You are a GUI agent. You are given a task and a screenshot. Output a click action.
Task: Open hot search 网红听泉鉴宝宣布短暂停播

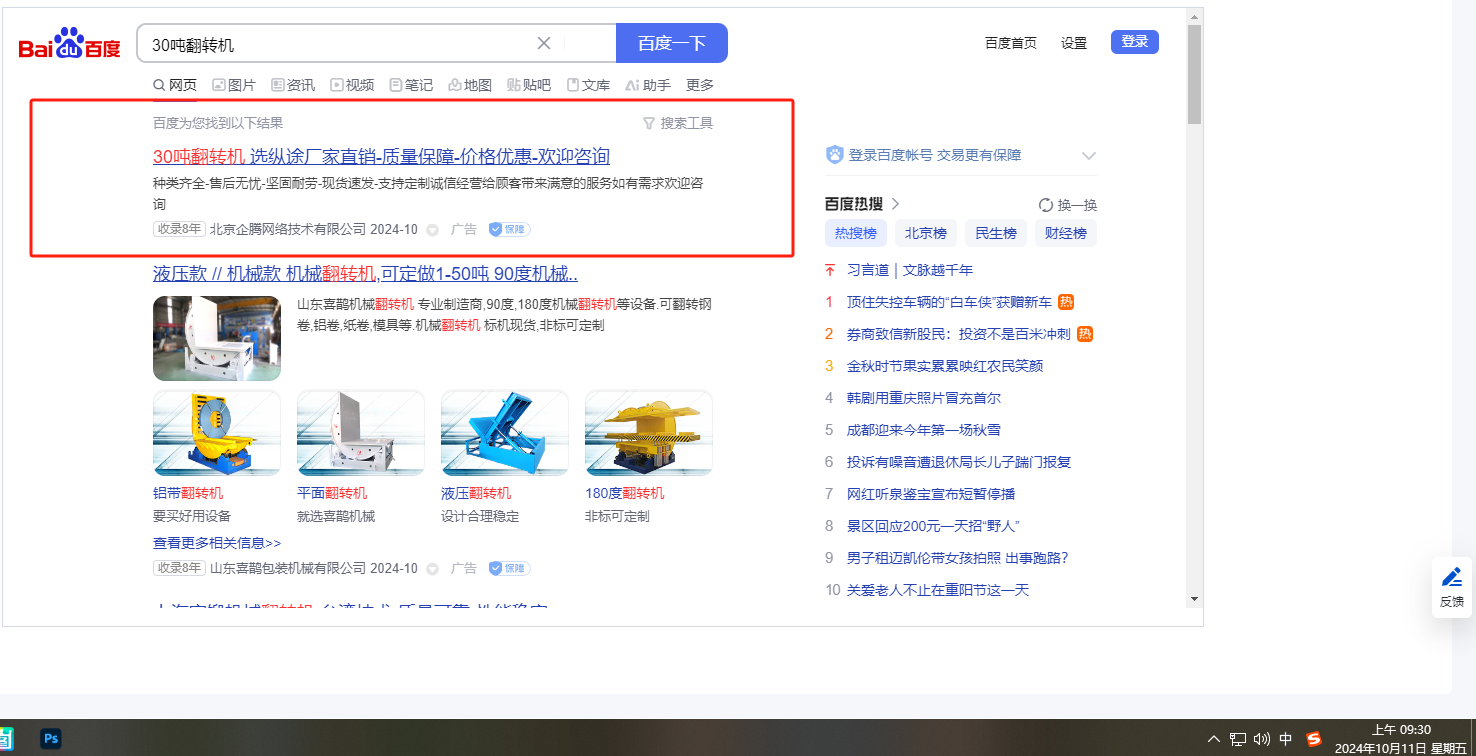click(x=932, y=494)
